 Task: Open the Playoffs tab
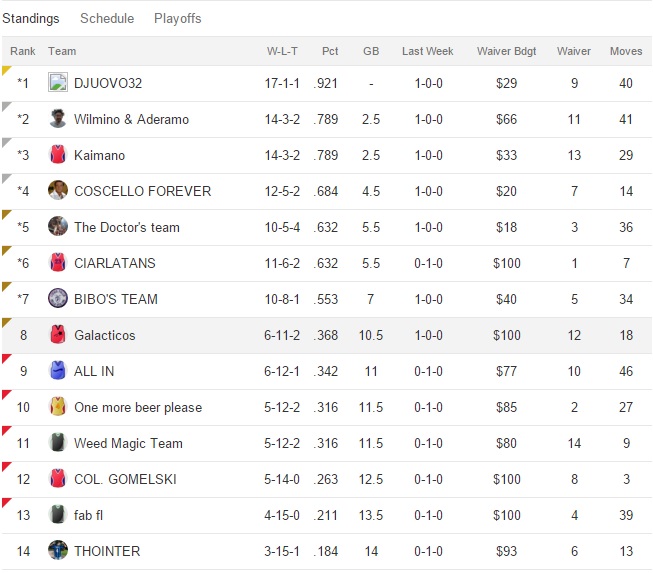[178, 18]
